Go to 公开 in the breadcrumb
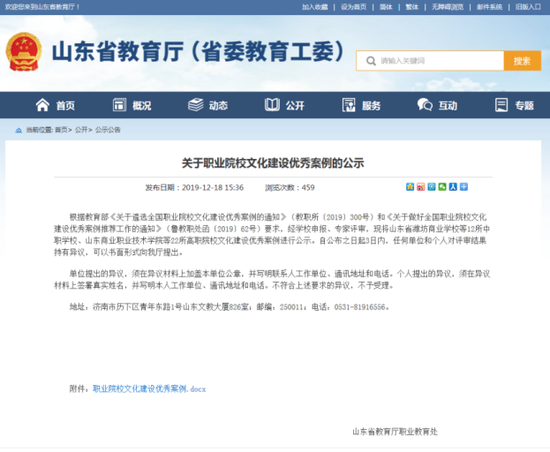Screen dimensions: 550x452 (81, 130)
